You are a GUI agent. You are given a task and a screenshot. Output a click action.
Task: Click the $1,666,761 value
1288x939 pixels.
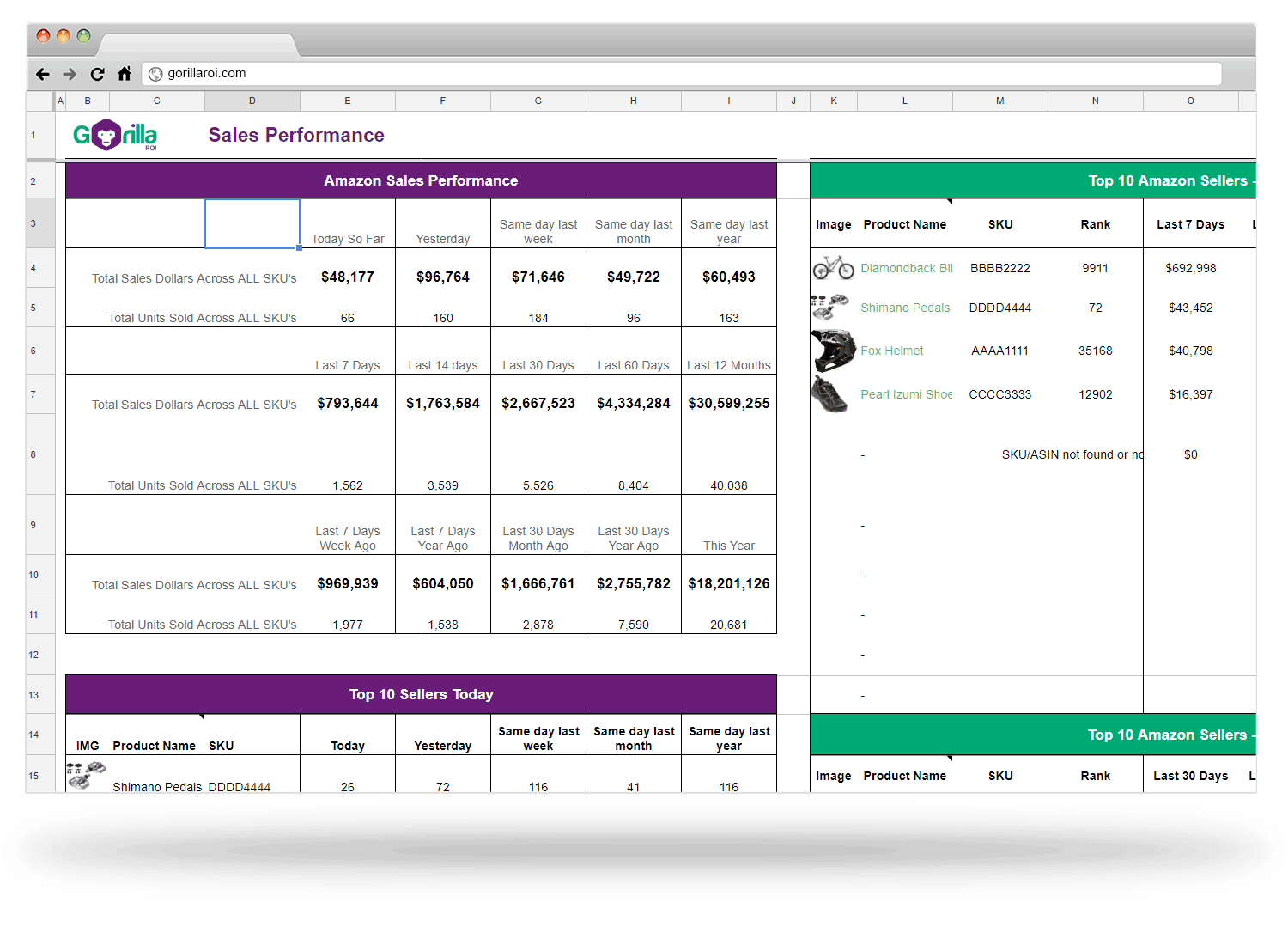[538, 583]
